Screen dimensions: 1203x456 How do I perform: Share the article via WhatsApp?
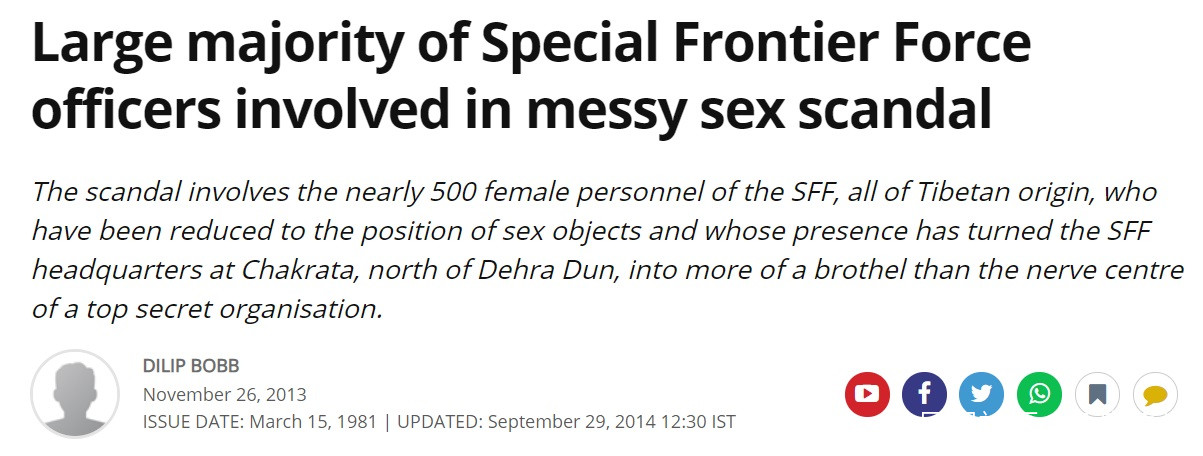pyautogui.click(x=1039, y=394)
